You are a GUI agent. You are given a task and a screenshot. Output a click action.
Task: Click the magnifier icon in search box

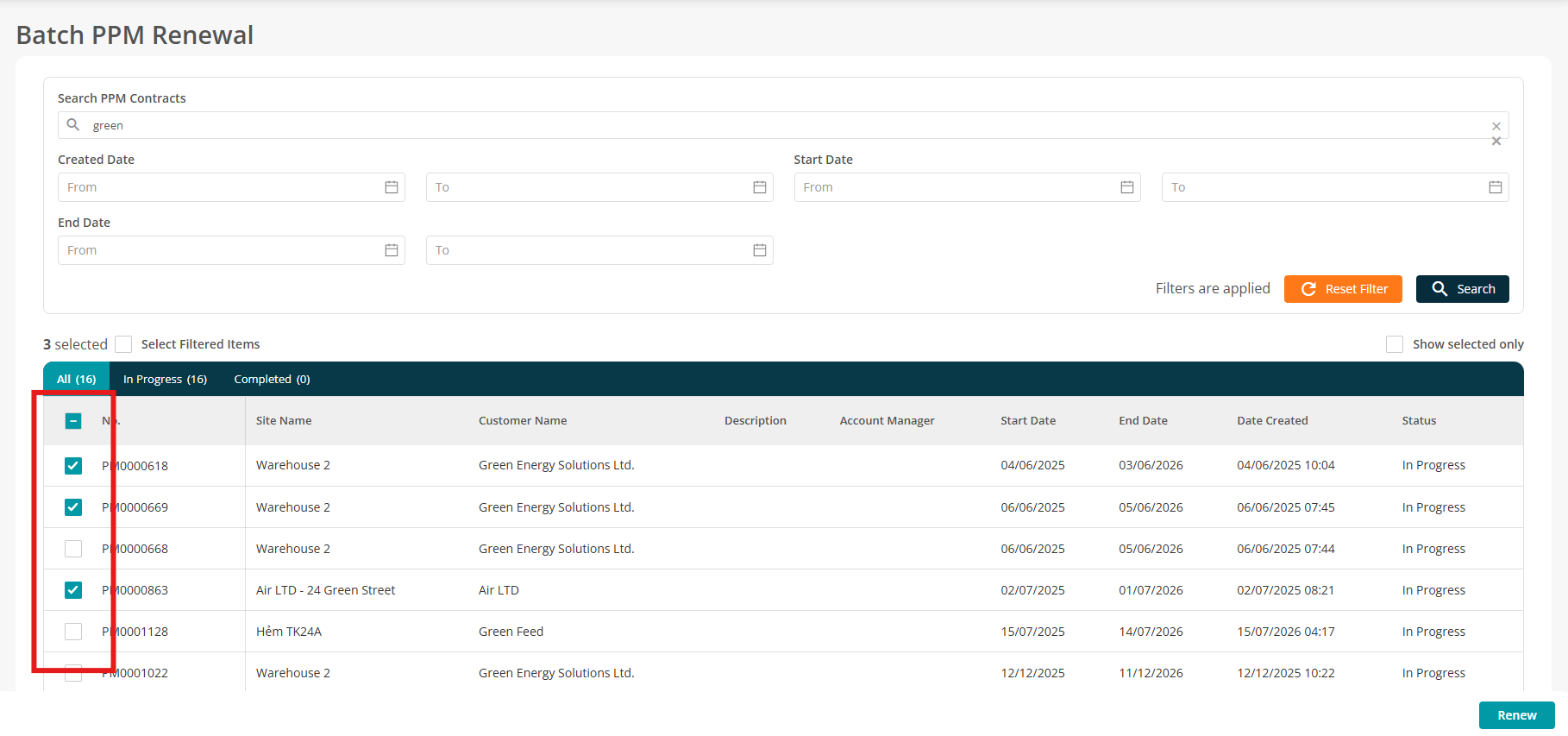point(73,125)
